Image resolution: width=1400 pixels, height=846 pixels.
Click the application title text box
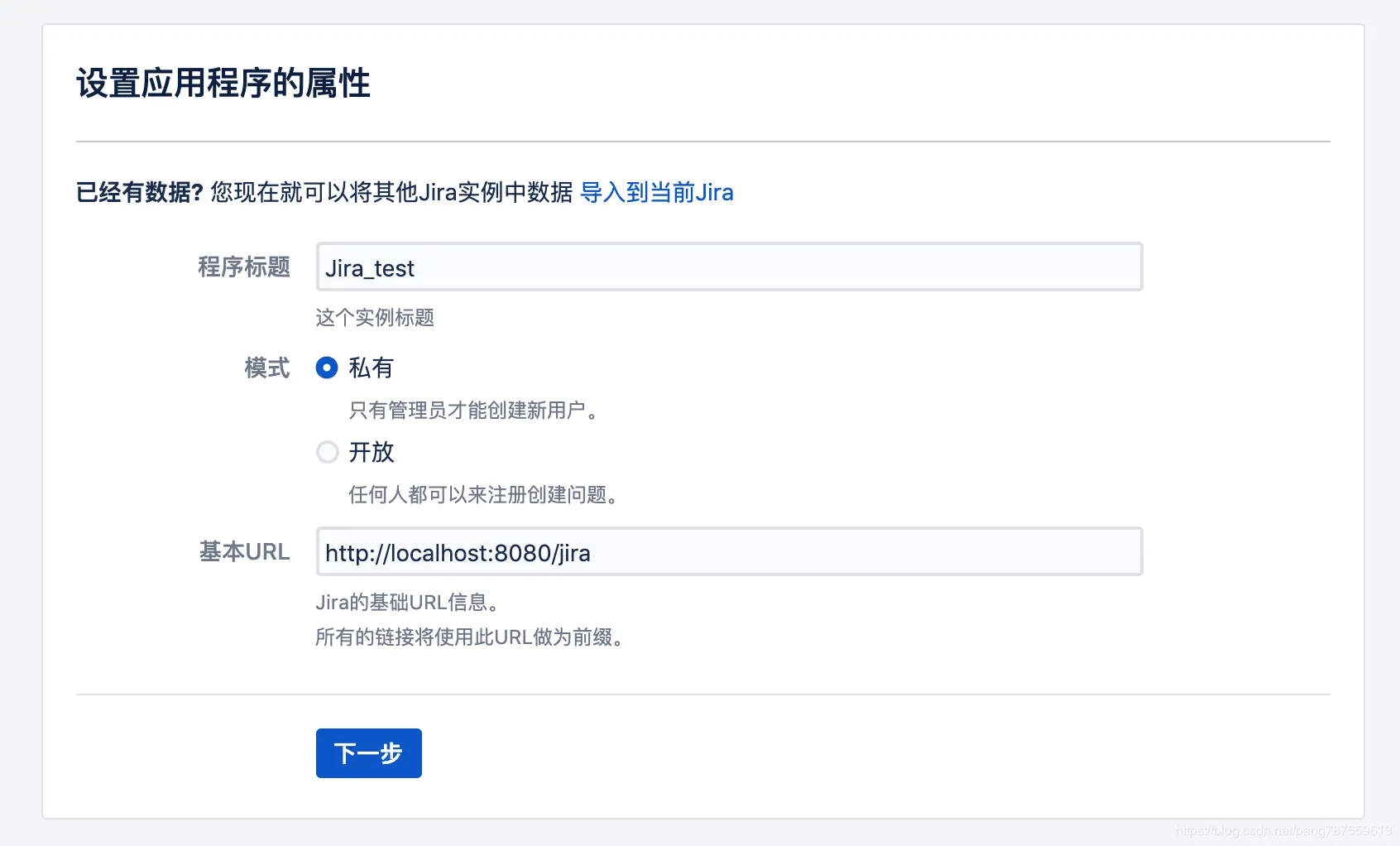tap(726, 267)
